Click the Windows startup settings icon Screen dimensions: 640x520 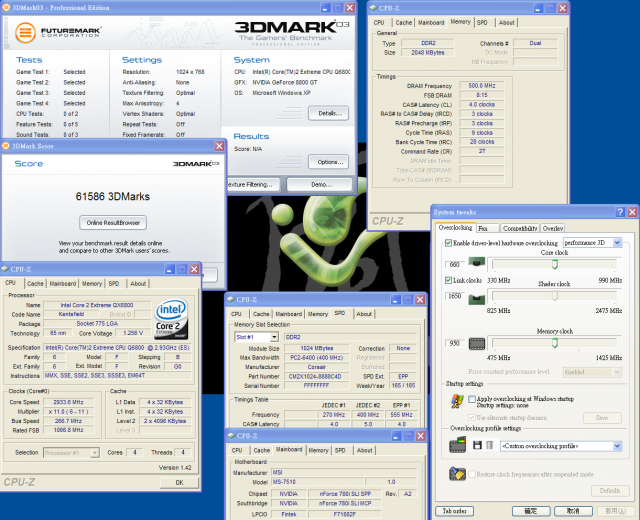coord(457,401)
